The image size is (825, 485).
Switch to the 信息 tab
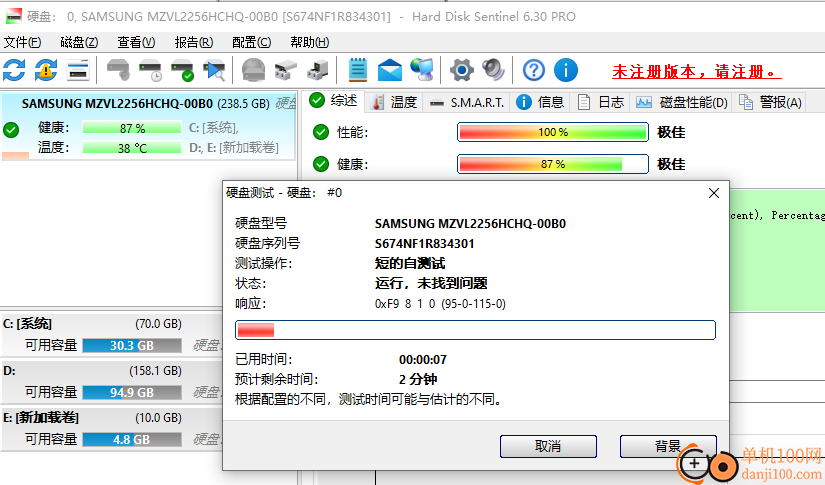pyautogui.click(x=540, y=102)
